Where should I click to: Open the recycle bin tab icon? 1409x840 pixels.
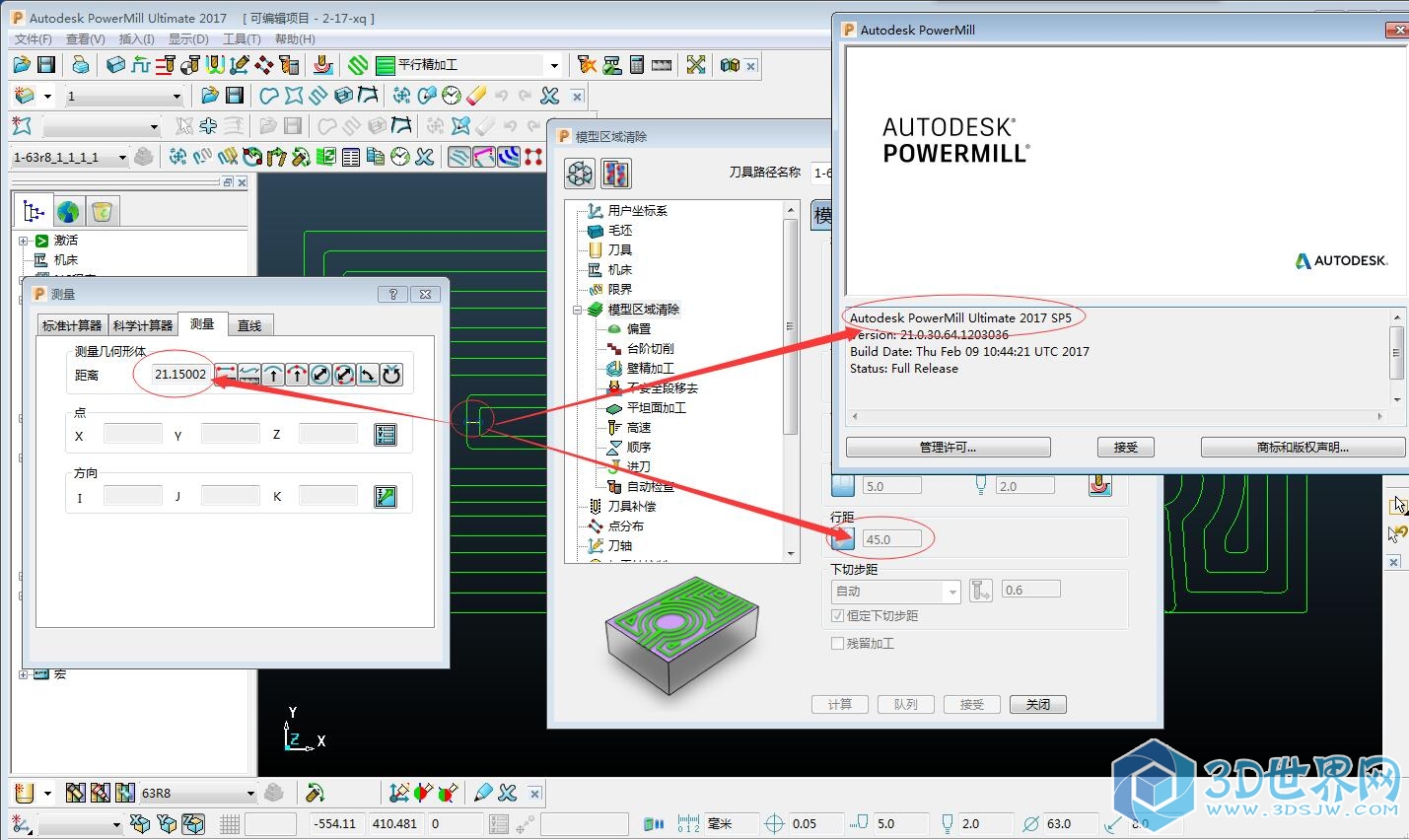coord(102,211)
